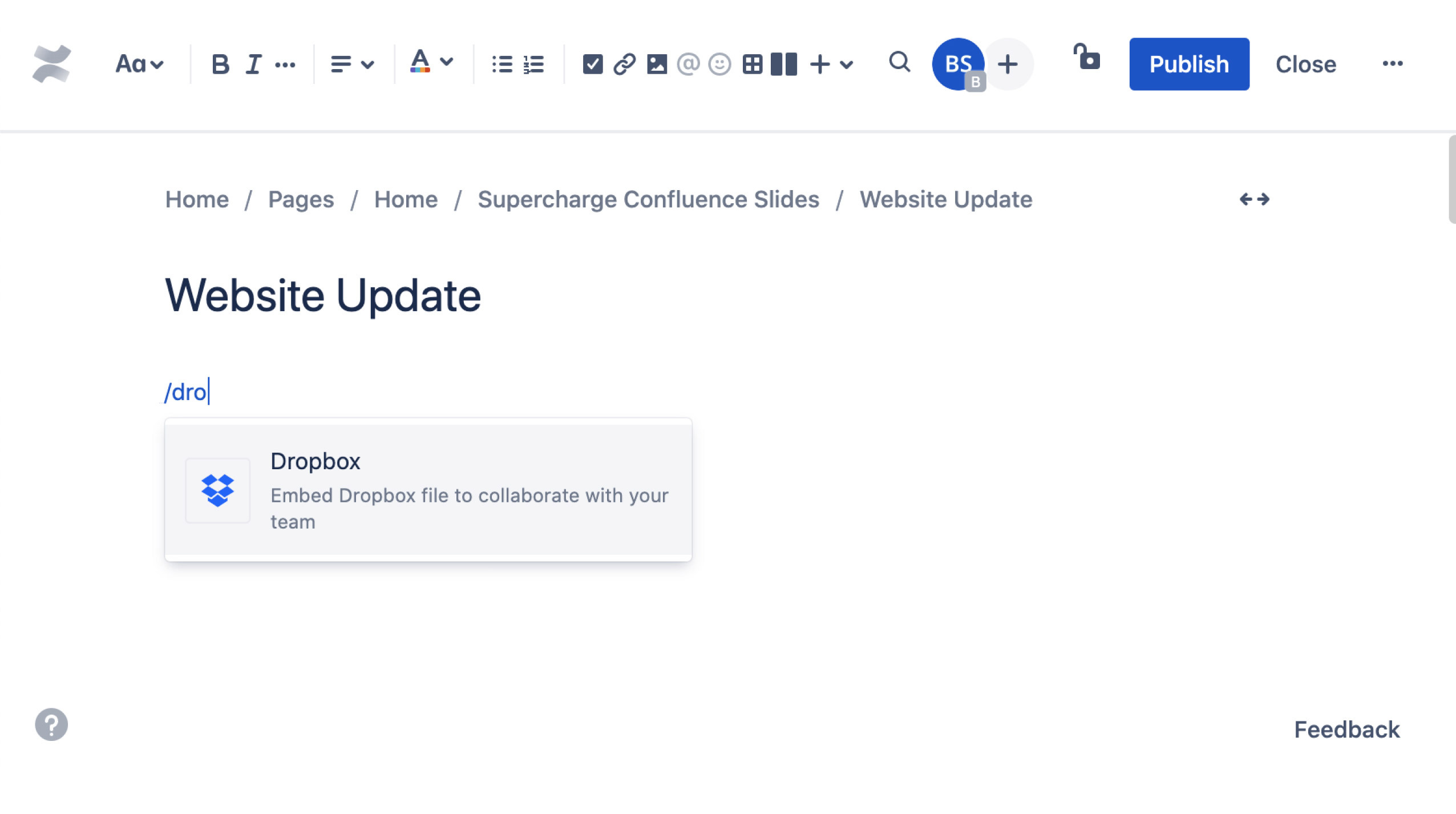Select the Home breadcrumb item
This screenshot has height=814, width=1456.
197,199
